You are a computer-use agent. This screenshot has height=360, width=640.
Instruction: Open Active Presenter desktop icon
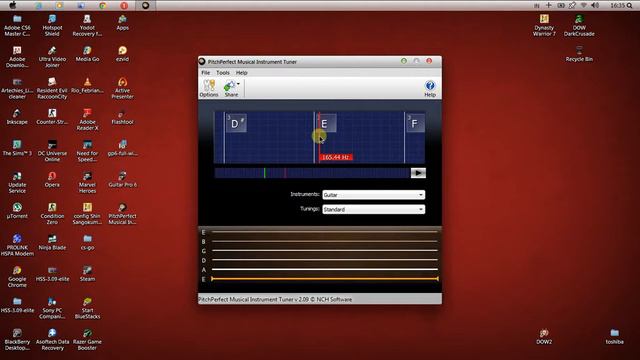click(122, 88)
